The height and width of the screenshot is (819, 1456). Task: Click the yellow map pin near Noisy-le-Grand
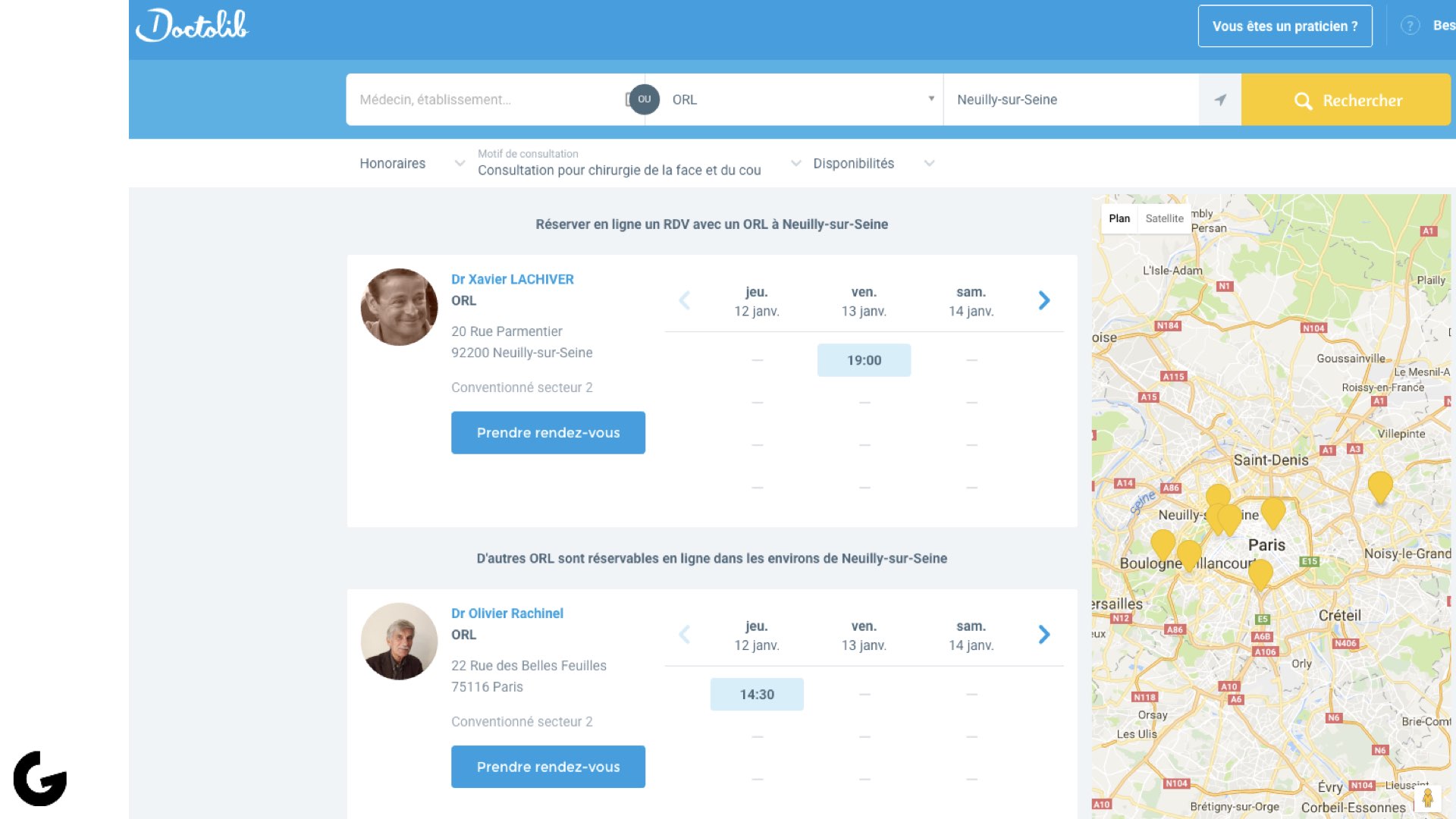pyautogui.click(x=1379, y=485)
